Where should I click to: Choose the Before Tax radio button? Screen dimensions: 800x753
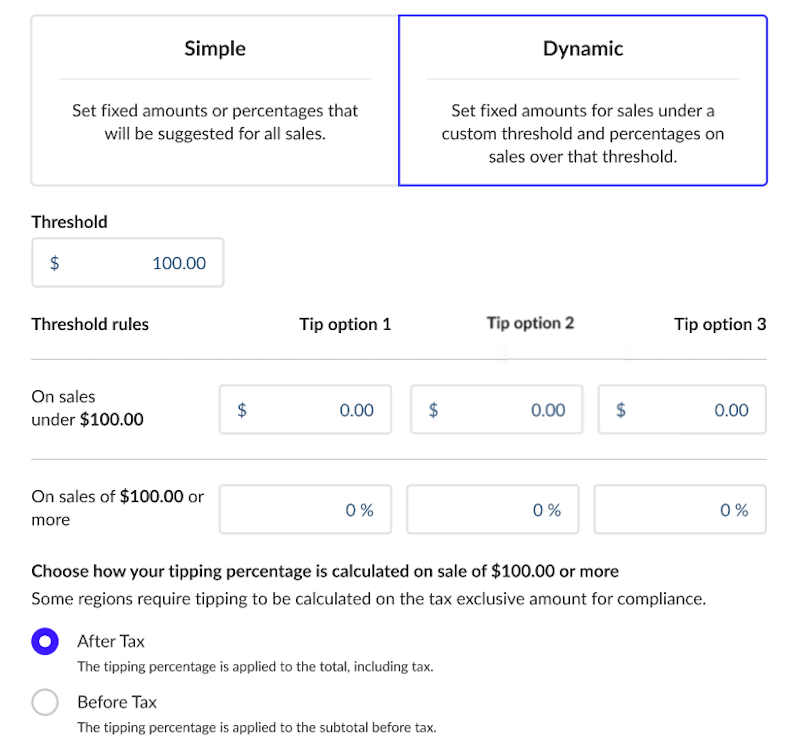coord(45,703)
